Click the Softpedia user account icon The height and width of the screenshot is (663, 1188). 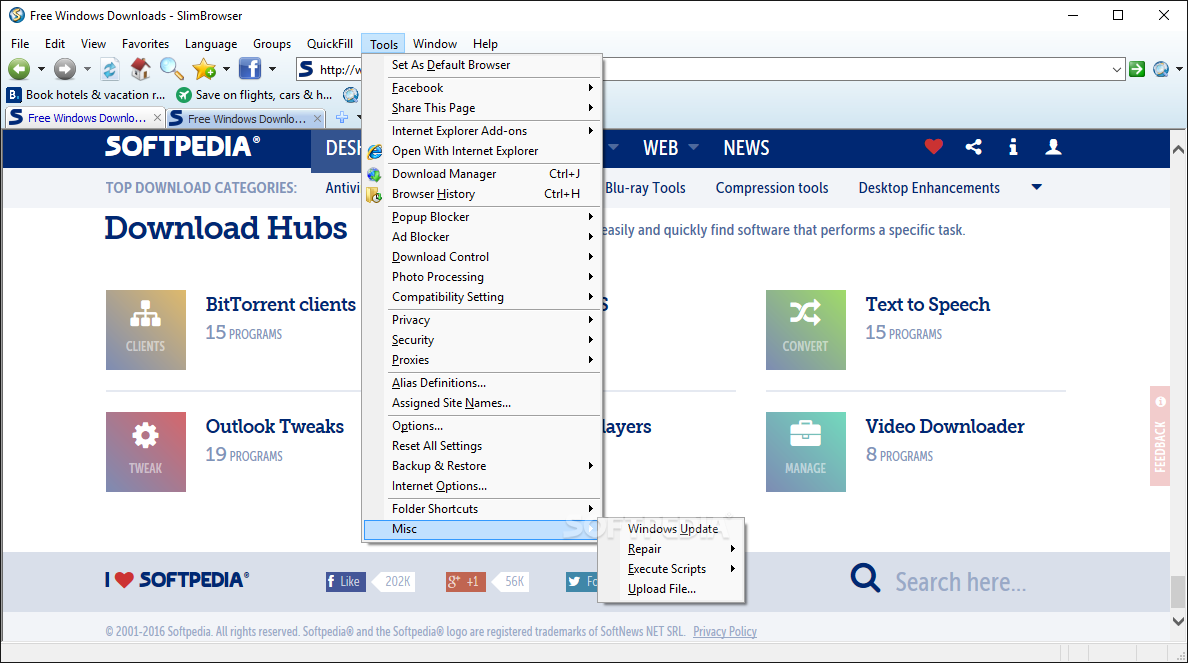(1053, 147)
